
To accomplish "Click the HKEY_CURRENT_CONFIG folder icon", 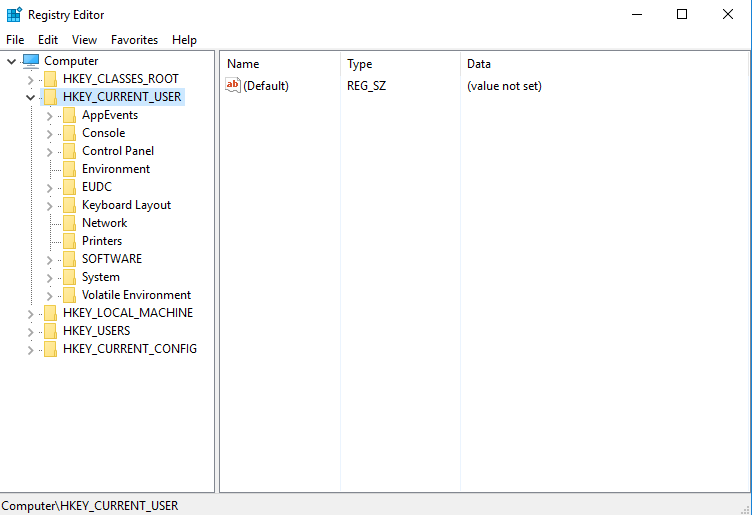I will [50, 349].
